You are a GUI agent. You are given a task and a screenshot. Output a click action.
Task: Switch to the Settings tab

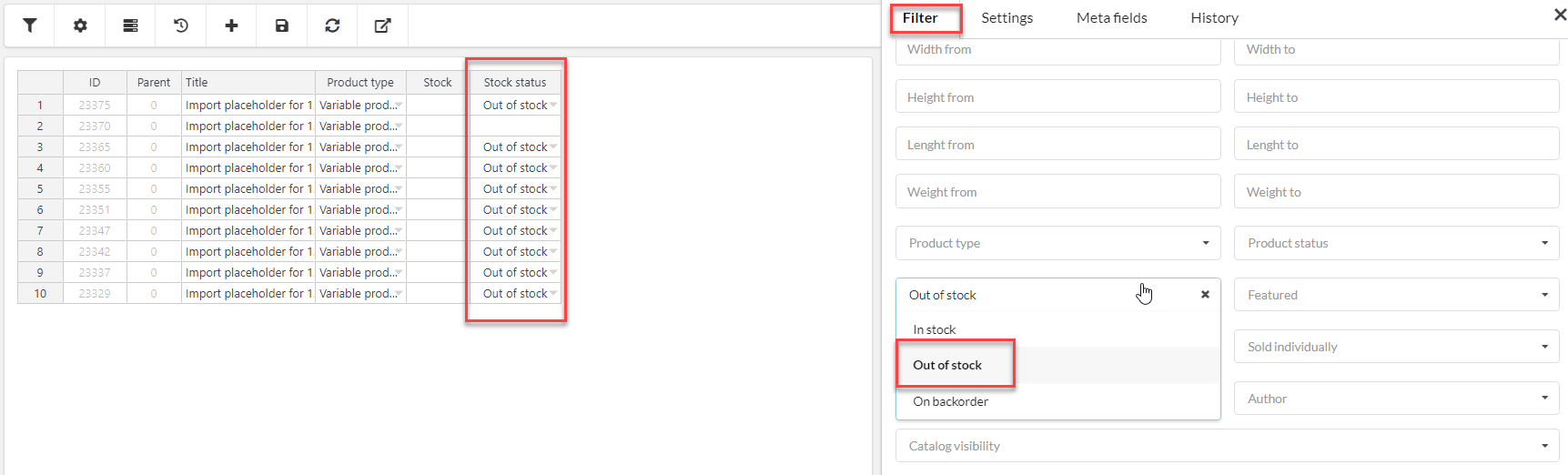click(x=1007, y=18)
